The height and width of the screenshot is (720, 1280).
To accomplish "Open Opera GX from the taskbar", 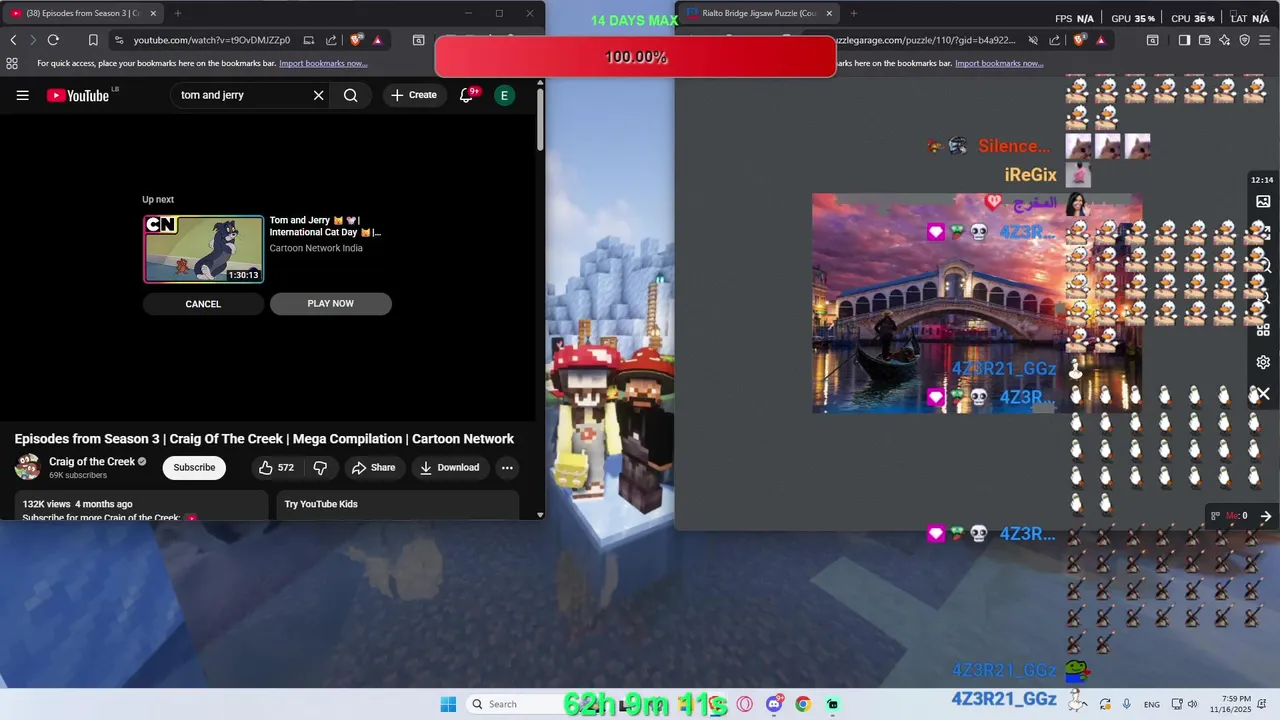I will pos(744,704).
